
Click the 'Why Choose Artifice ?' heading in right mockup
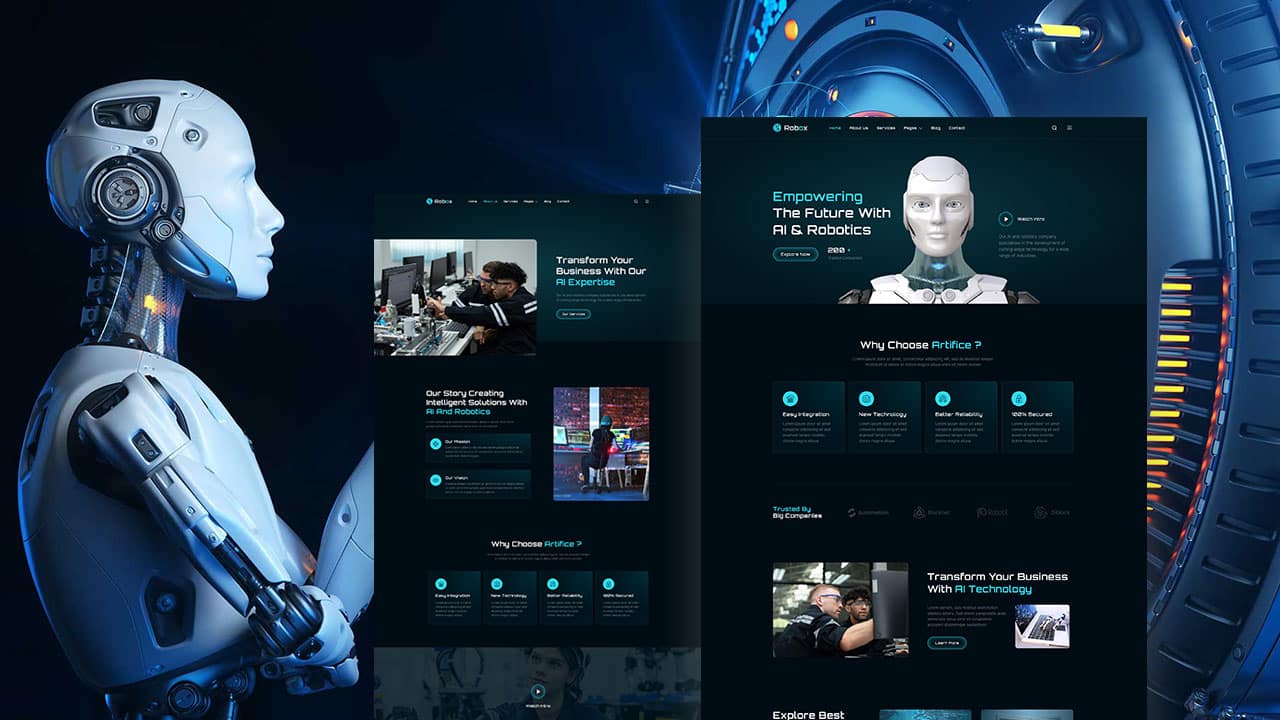point(921,345)
